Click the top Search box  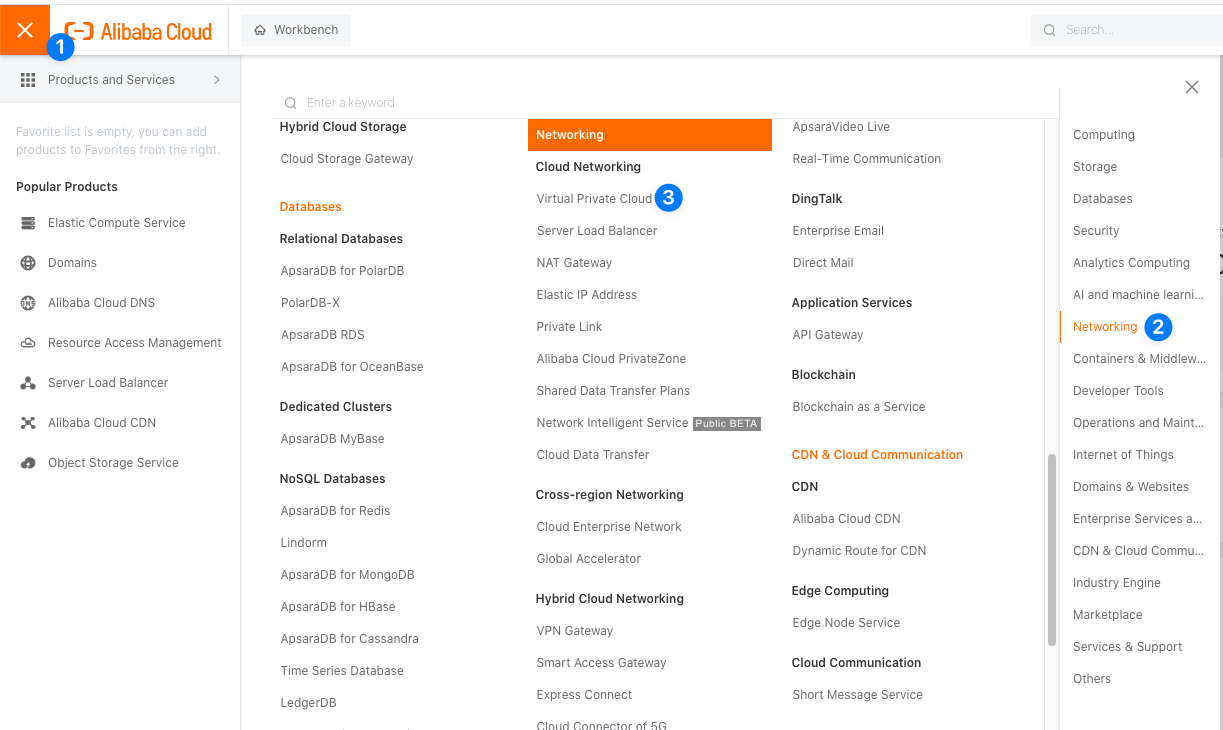[1130, 30]
